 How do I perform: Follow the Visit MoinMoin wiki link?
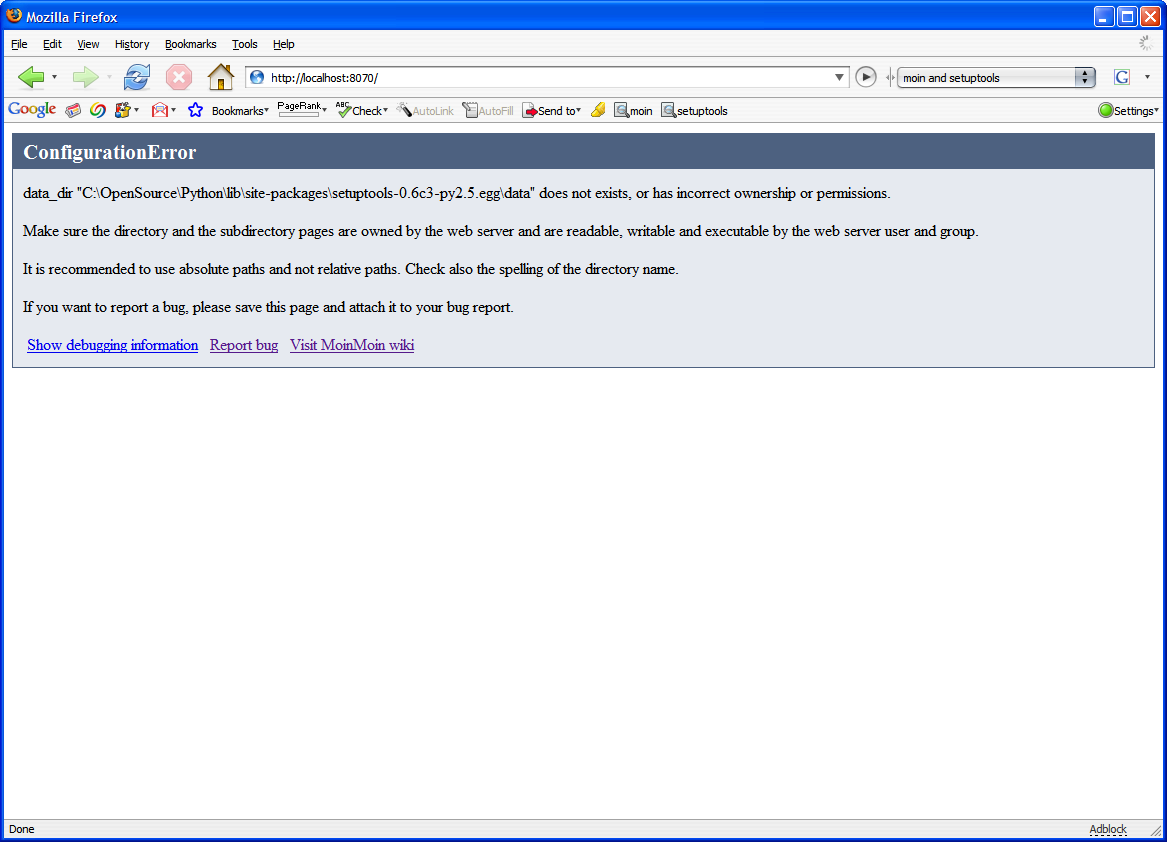click(352, 345)
